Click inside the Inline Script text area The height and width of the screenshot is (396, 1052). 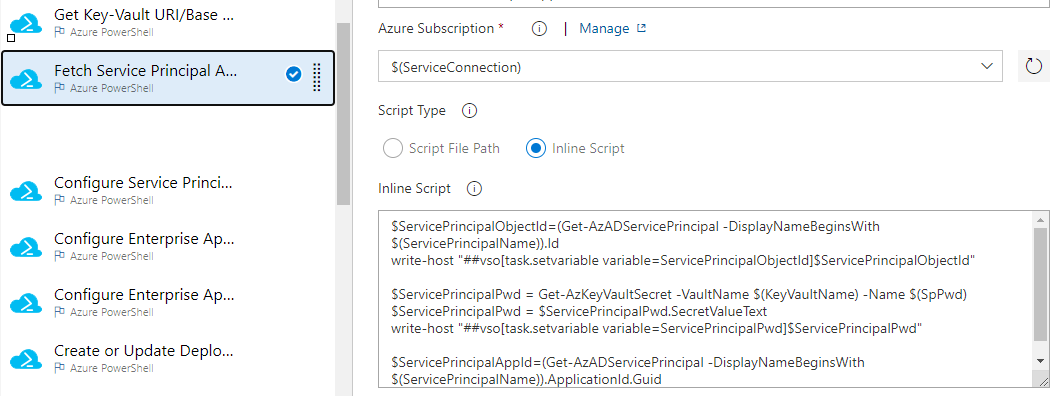(x=706, y=299)
